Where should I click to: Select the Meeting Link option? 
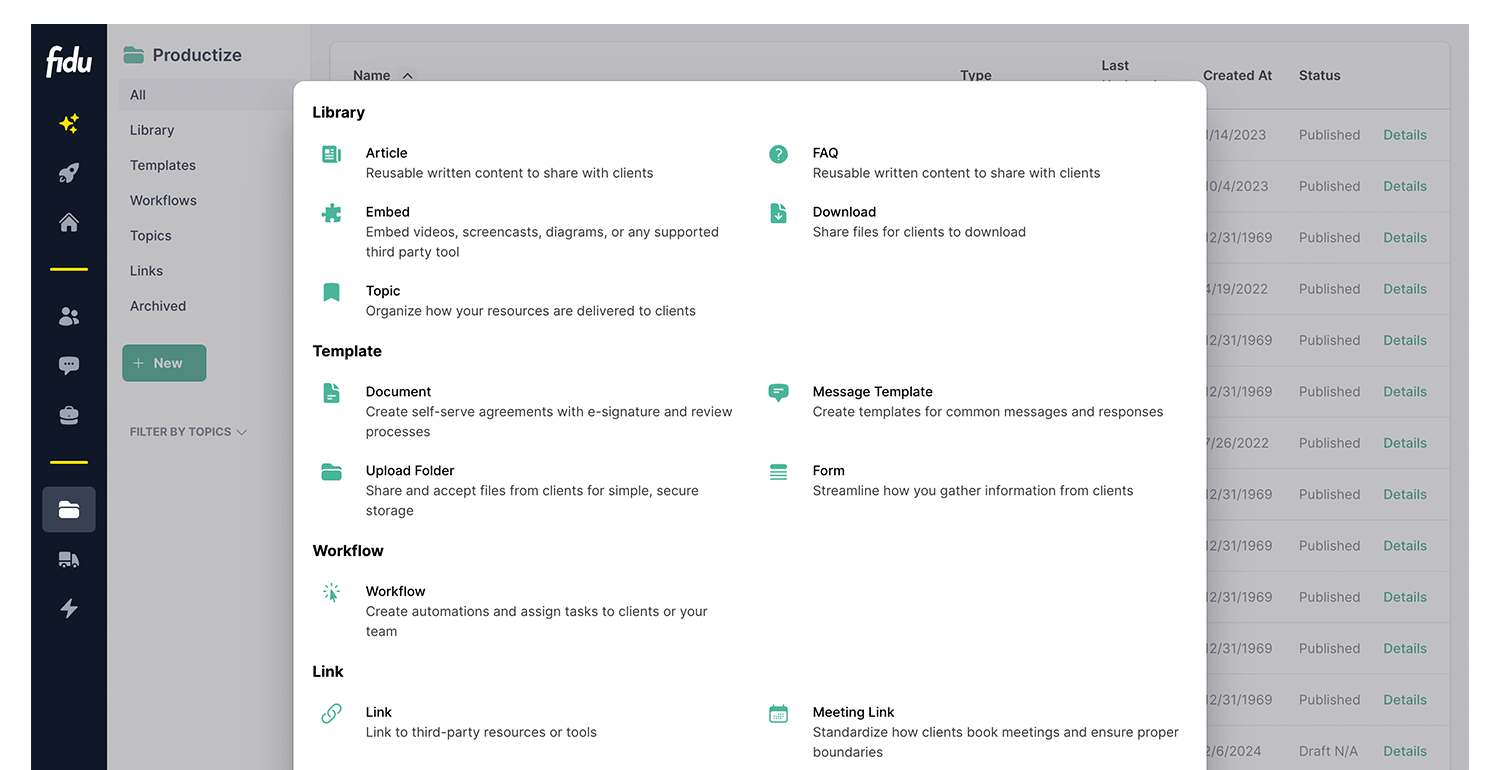(853, 712)
